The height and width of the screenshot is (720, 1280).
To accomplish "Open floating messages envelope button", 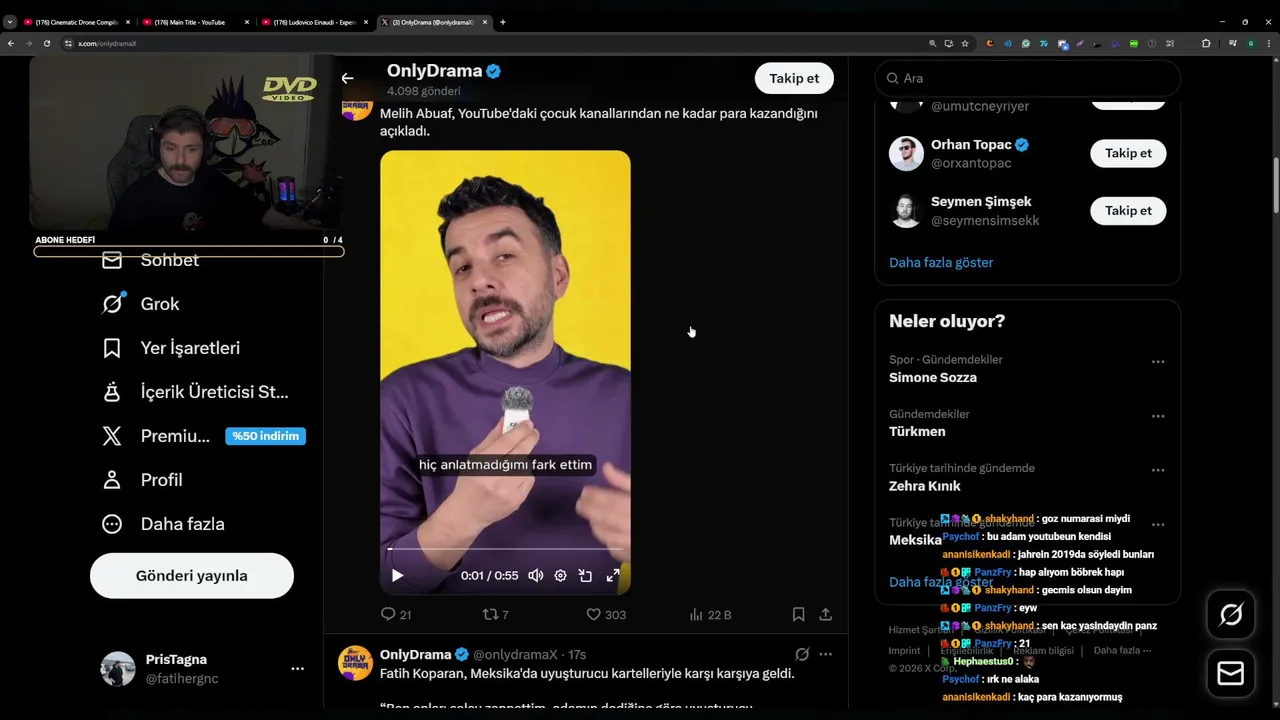I will tap(1231, 674).
